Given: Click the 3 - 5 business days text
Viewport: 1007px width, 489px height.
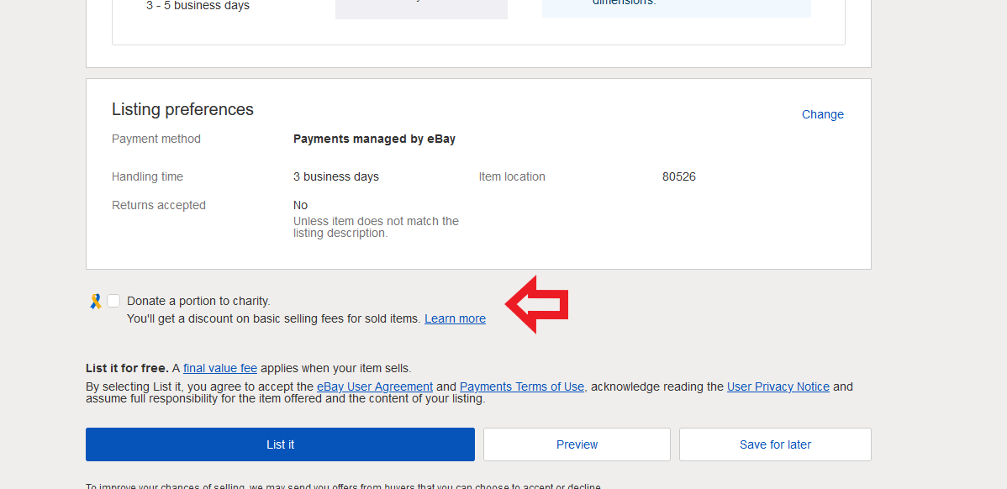Looking at the screenshot, I should tap(198, 6).
